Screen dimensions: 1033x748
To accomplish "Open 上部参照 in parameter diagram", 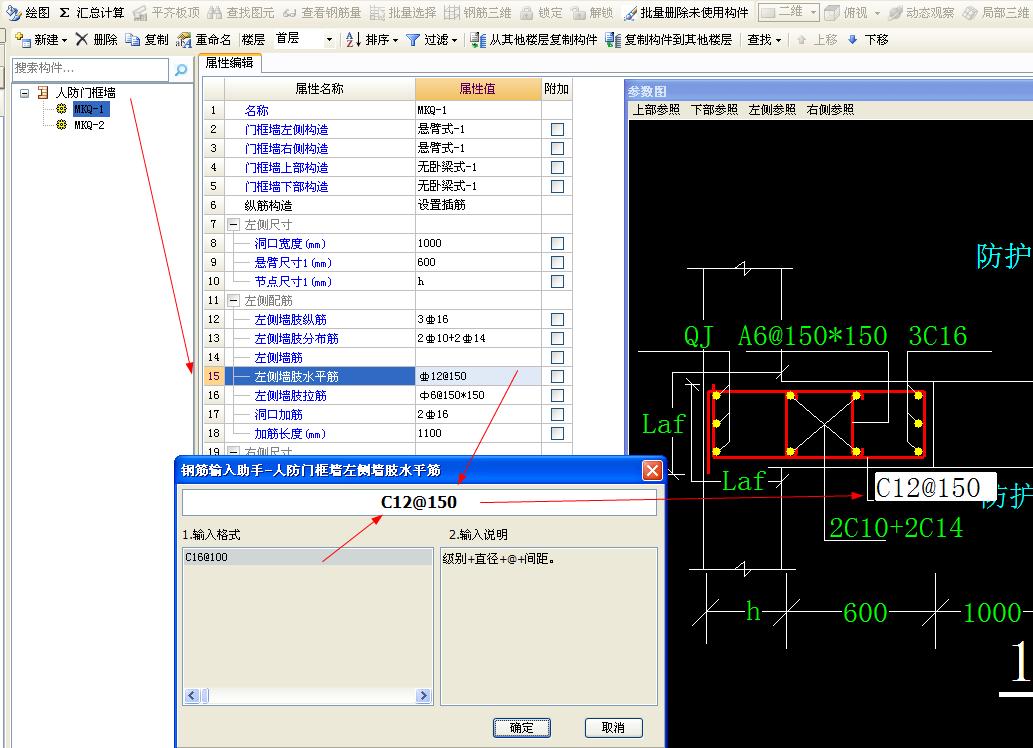I will click(656, 109).
